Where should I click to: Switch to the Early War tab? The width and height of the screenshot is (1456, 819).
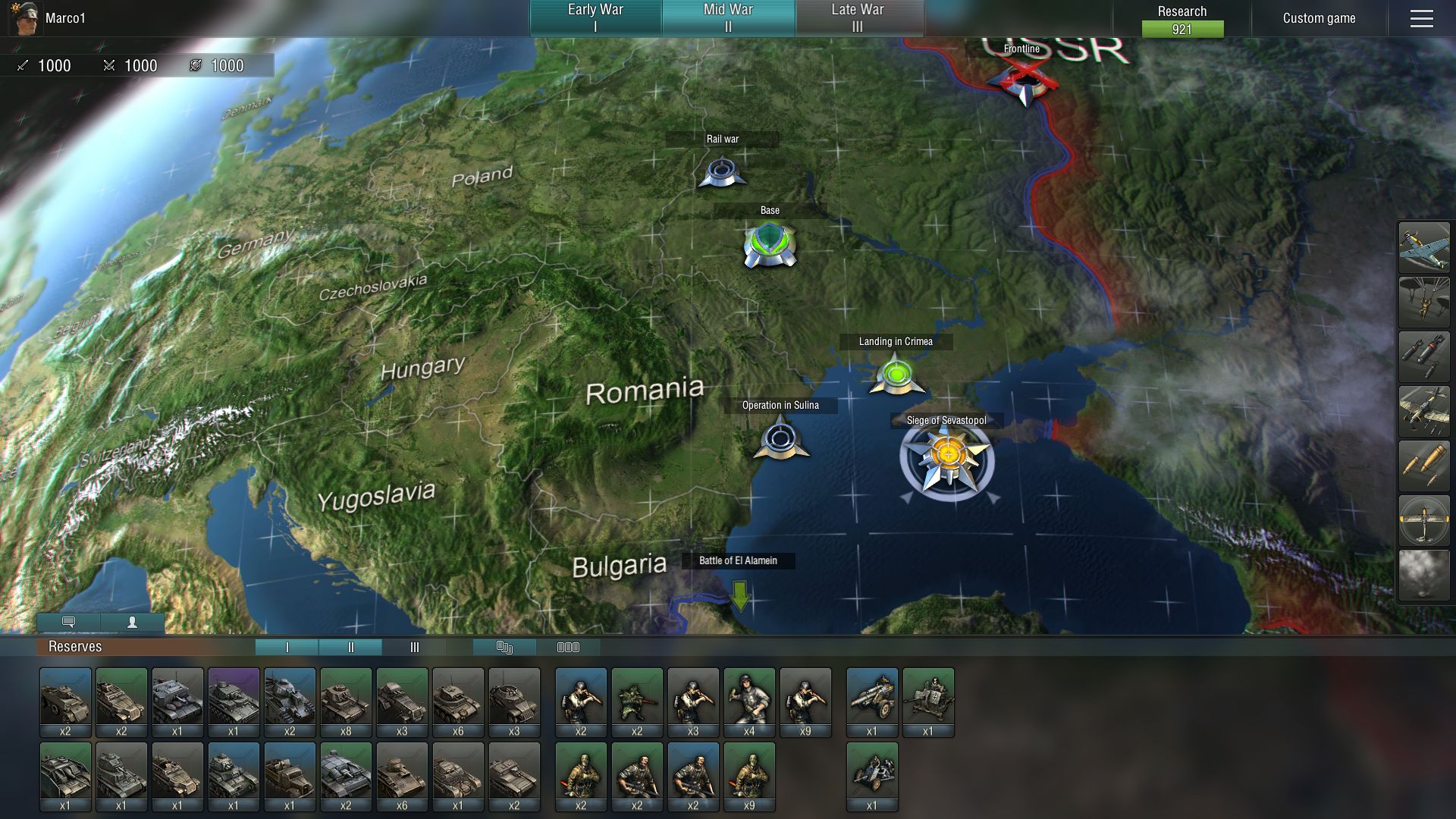595,18
